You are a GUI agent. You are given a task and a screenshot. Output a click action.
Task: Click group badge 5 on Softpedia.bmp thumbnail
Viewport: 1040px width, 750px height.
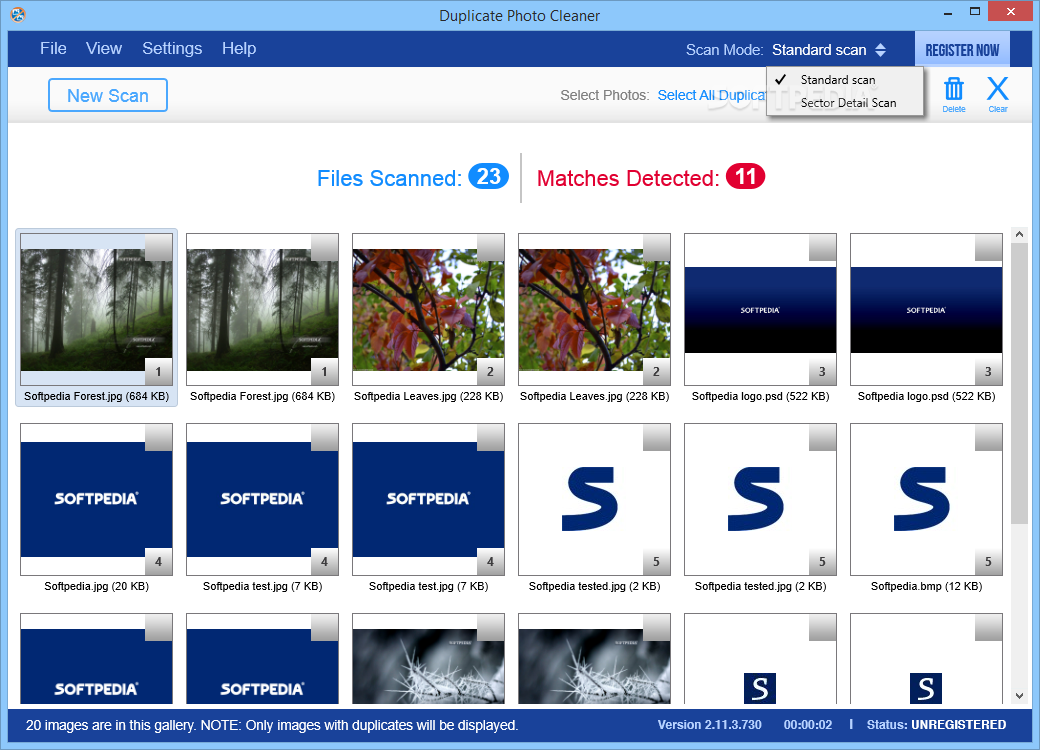(x=988, y=562)
